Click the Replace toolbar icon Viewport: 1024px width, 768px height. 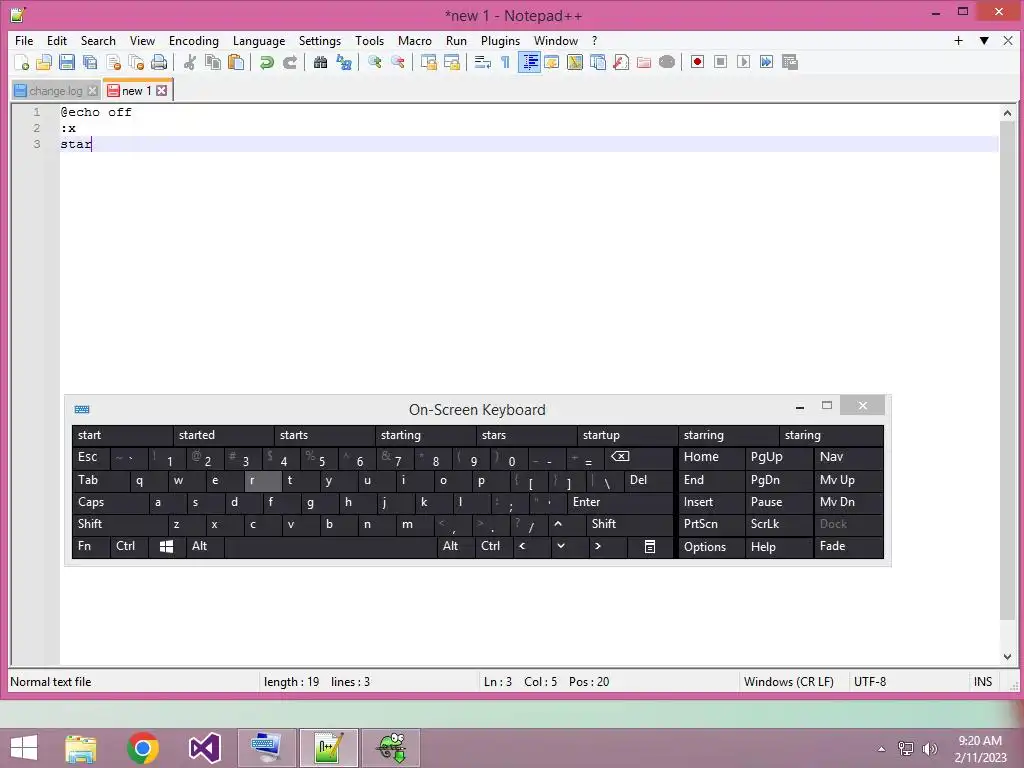coord(344,62)
